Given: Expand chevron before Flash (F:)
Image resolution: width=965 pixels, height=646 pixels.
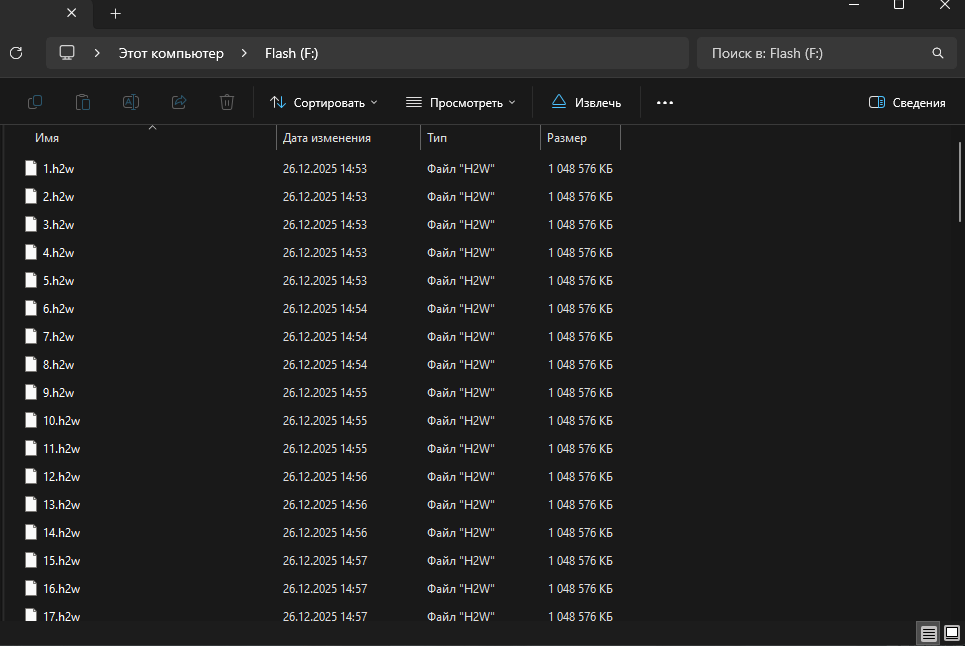Looking at the screenshot, I should pyautogui.click(x=244, y=54).
